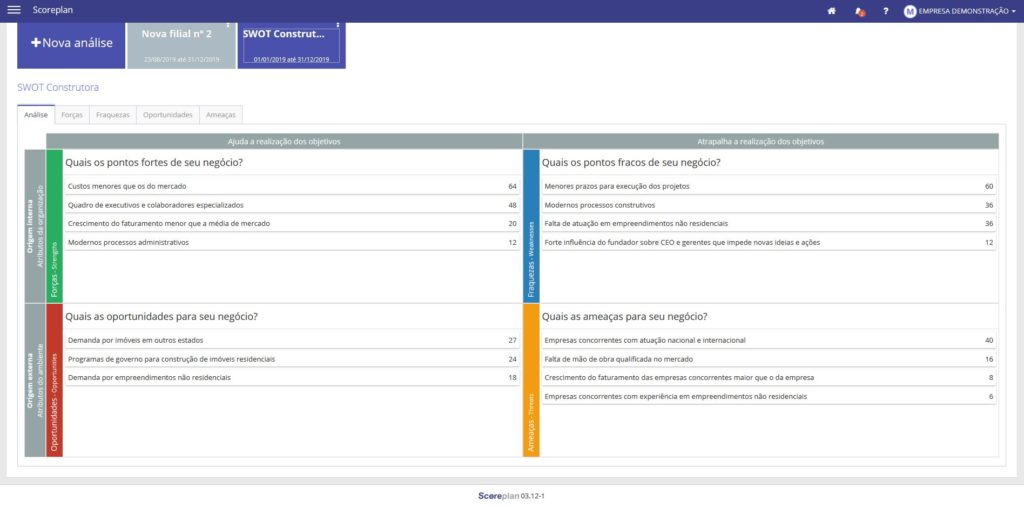
Task: Go to home via house icon
Action: (x=831, y=11)
